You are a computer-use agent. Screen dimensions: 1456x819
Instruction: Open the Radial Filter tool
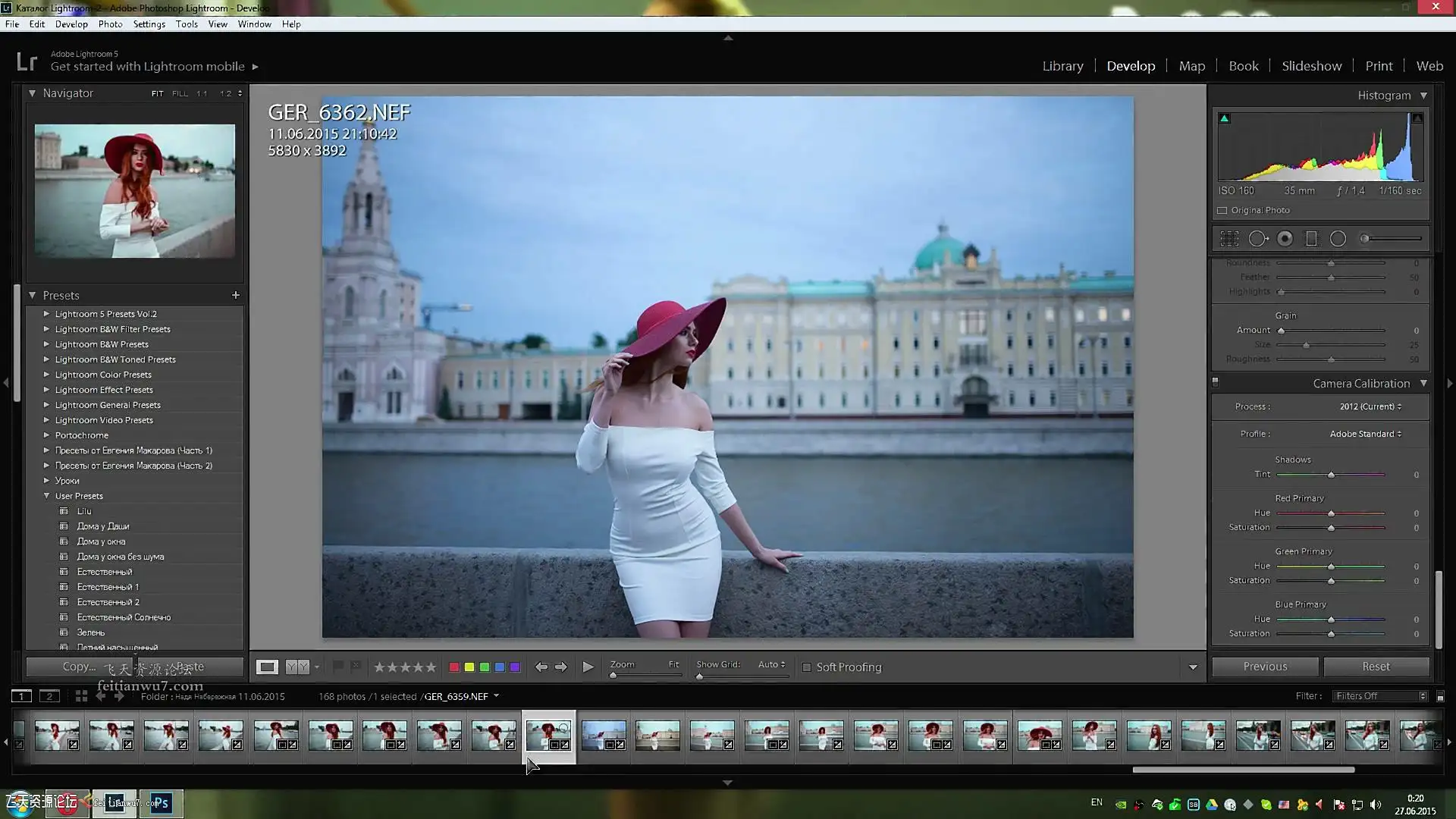[x=1338, y=239]
